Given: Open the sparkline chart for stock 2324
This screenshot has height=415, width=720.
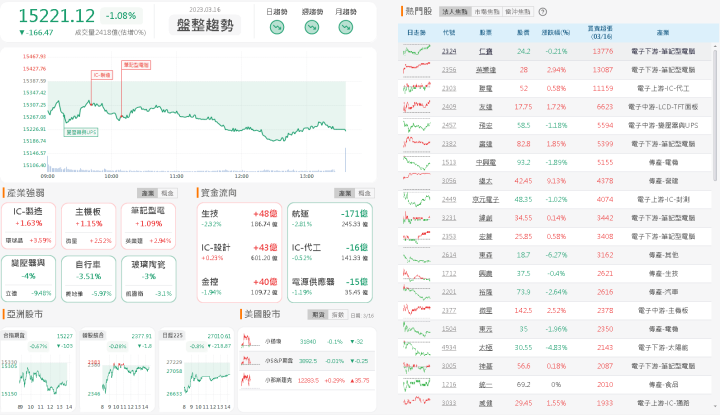Looking at the screenshot, I should pos(416,51).
